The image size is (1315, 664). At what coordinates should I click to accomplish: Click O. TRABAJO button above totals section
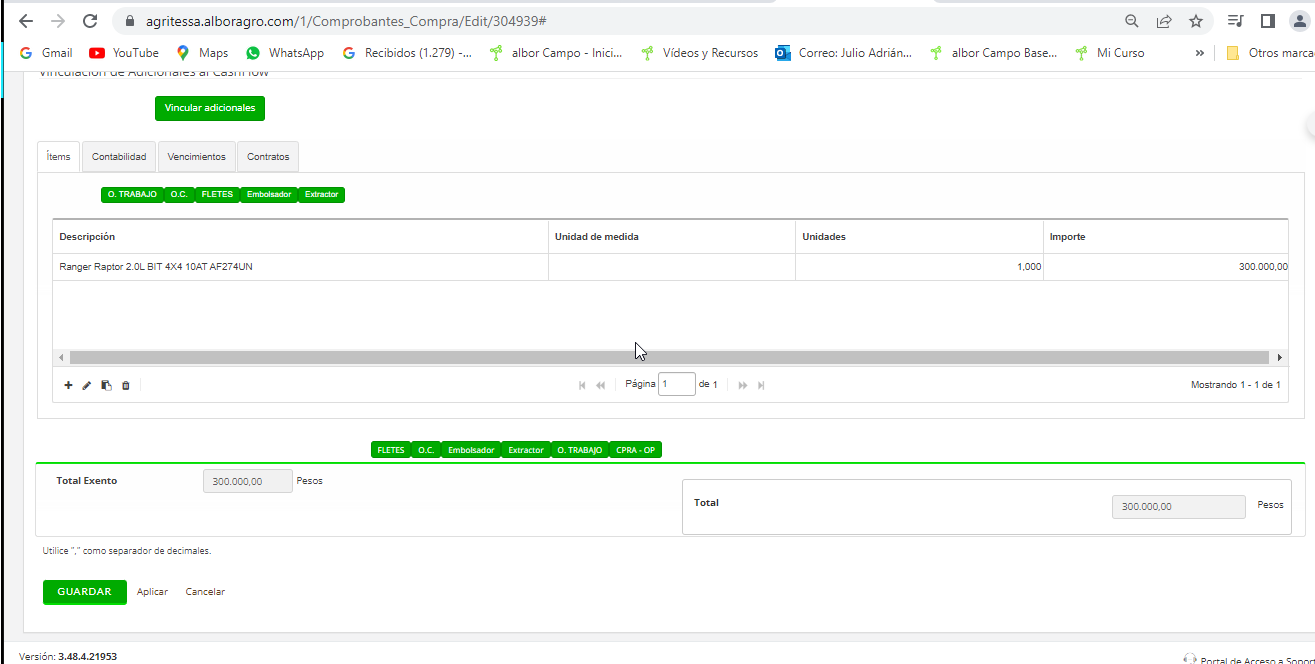click(580, 450)
